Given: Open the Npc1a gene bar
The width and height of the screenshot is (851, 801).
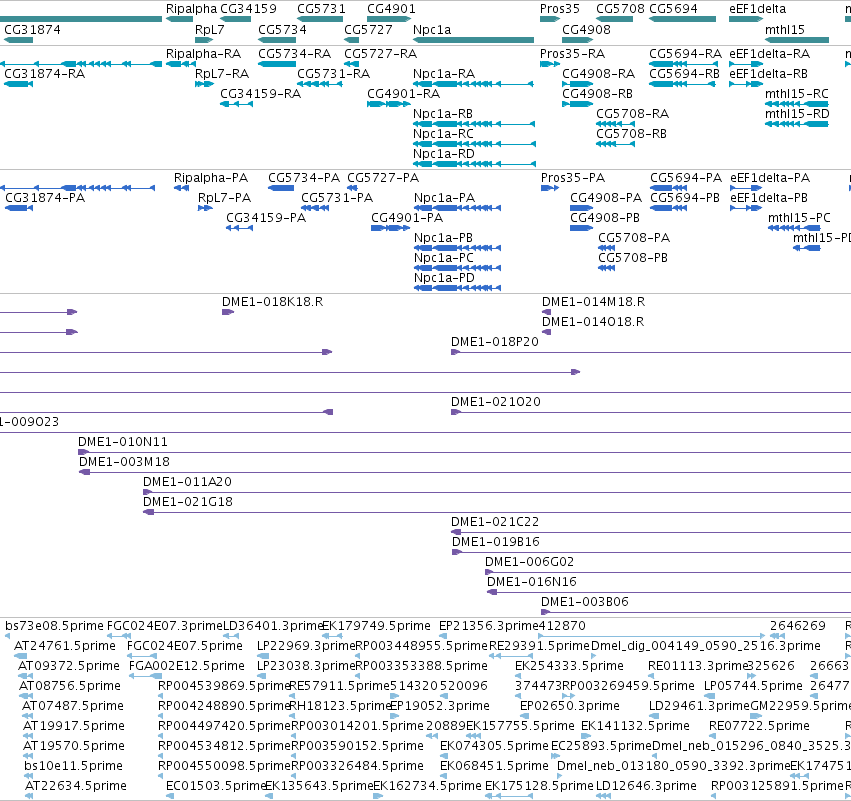Looking at the screenshot, I should point(473,40).
